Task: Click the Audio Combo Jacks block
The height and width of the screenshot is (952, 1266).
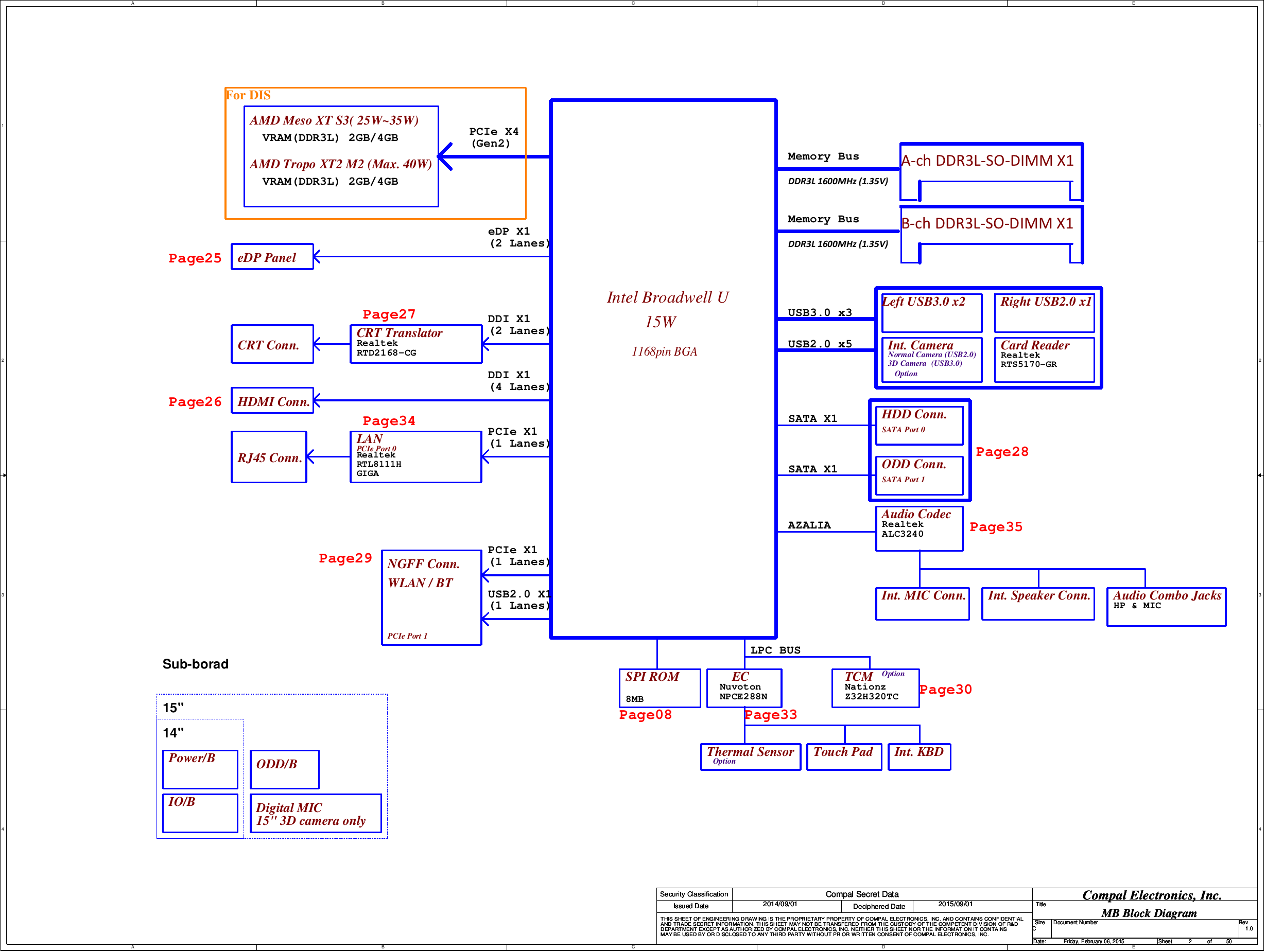Action: click(1167, 607)
